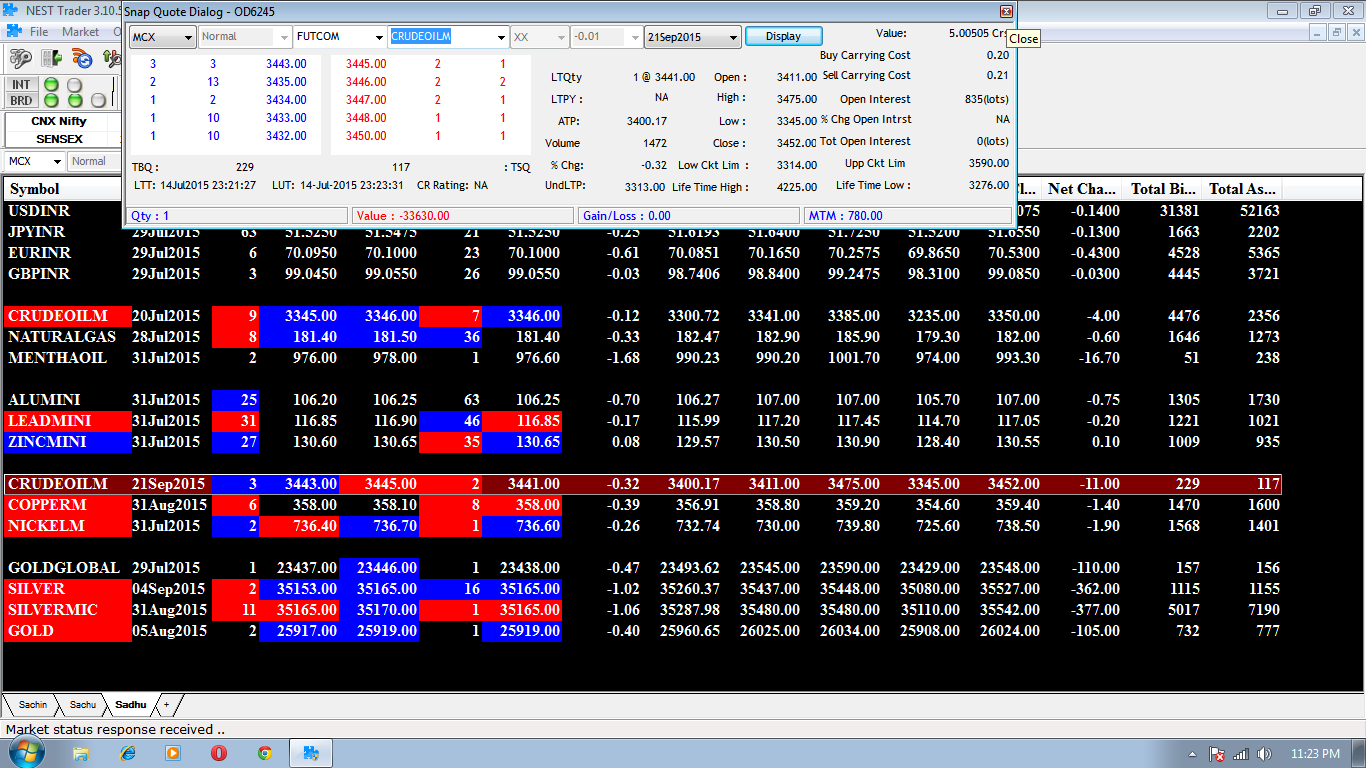Screen dimensions: 1366x768
Task: Click the volume speaker tray icon
Action: pos(1265,753)
